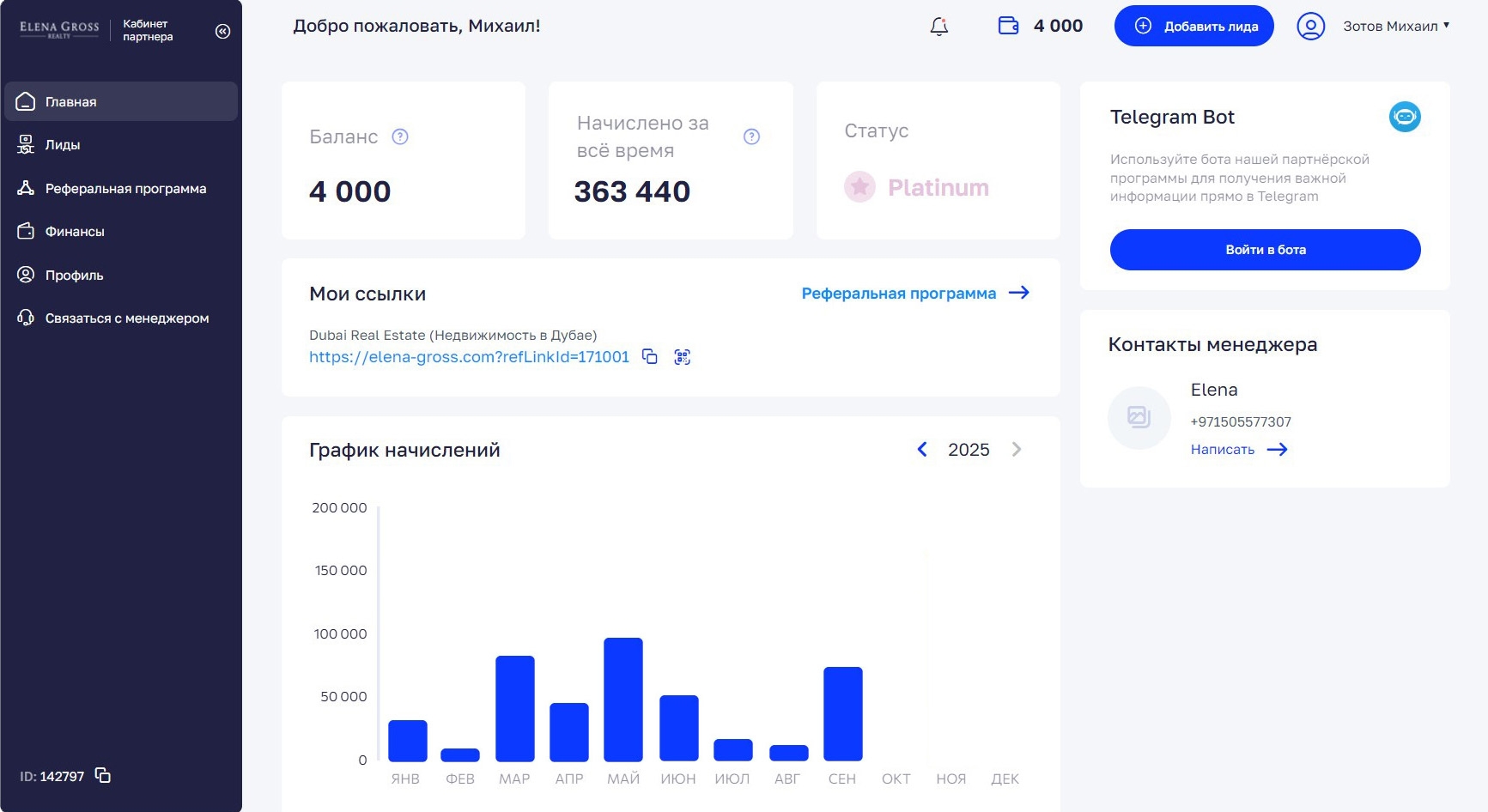Collapse the sidebar with the double-chevron icon
The width and height of the screenshot is (1488, 812).
tap(222, 32)
